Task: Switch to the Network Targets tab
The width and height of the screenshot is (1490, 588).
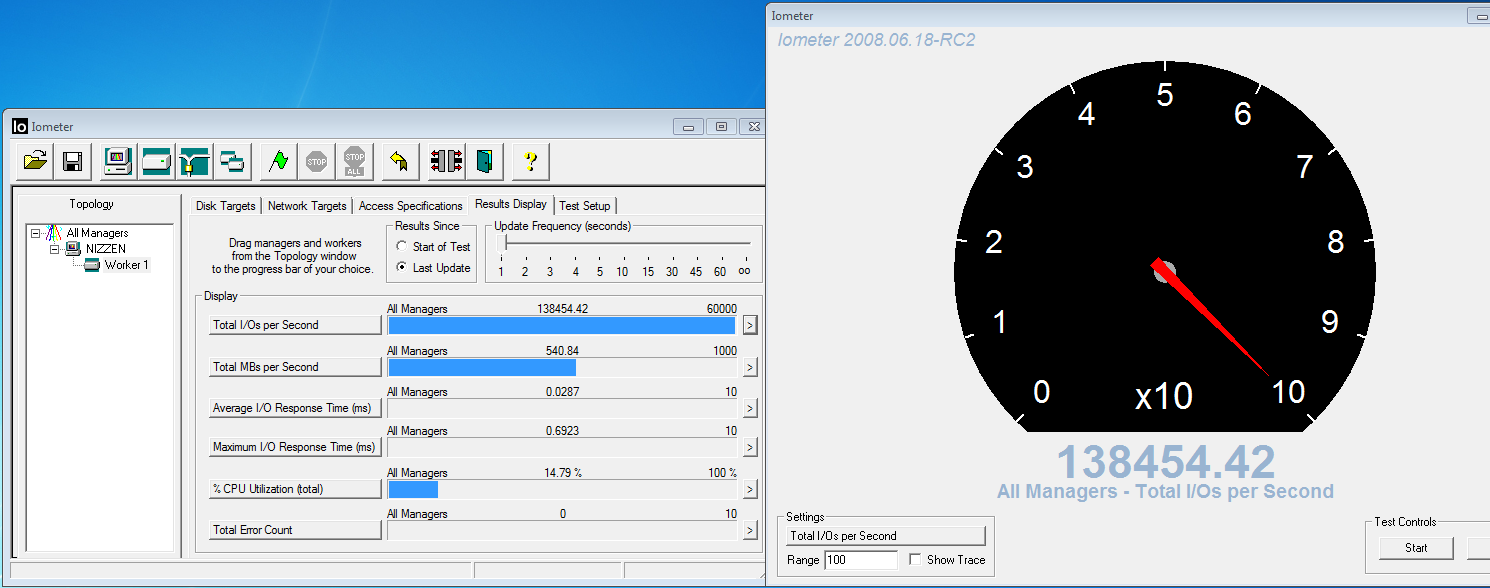Action: pos(307,206)
